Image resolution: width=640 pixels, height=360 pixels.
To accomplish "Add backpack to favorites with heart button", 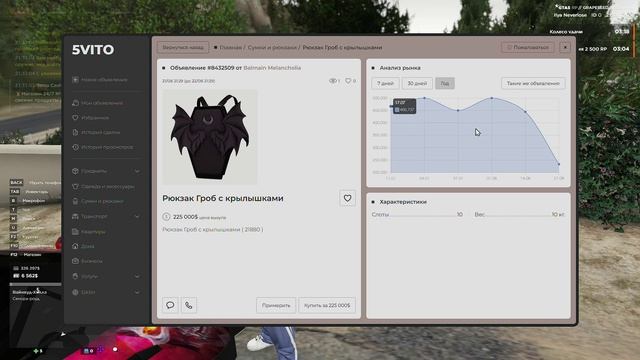I will 347,198.
